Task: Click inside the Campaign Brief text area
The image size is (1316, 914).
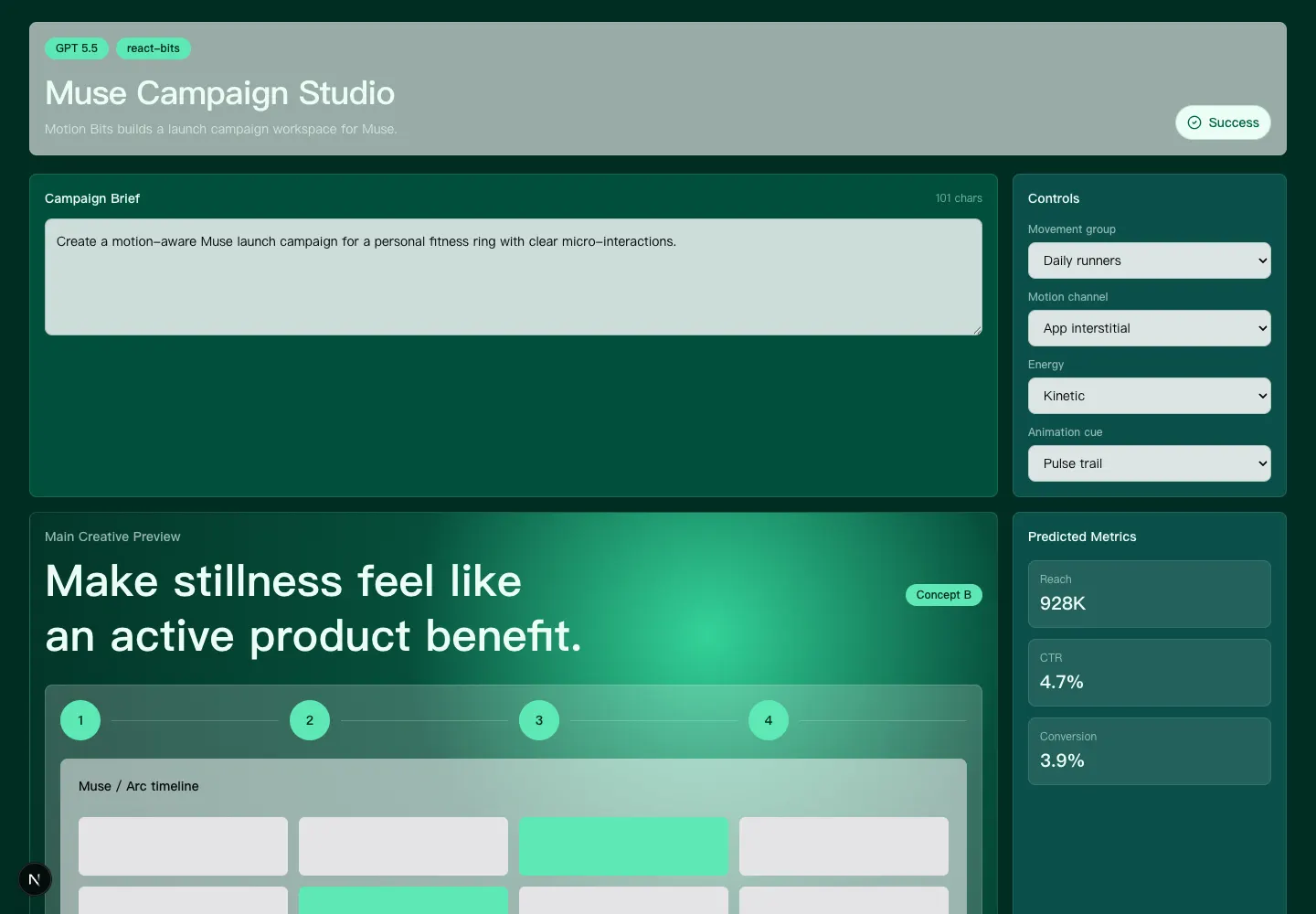Action: point(514,277)
